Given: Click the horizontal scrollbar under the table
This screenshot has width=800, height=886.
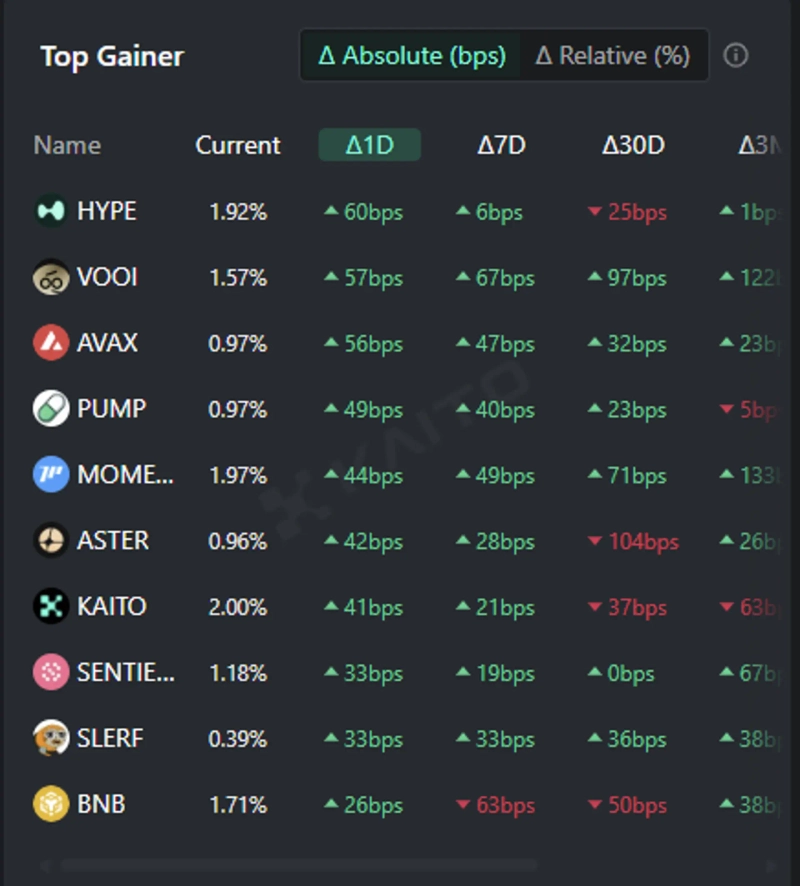Looking at the screenshot, I should point(300,865).
